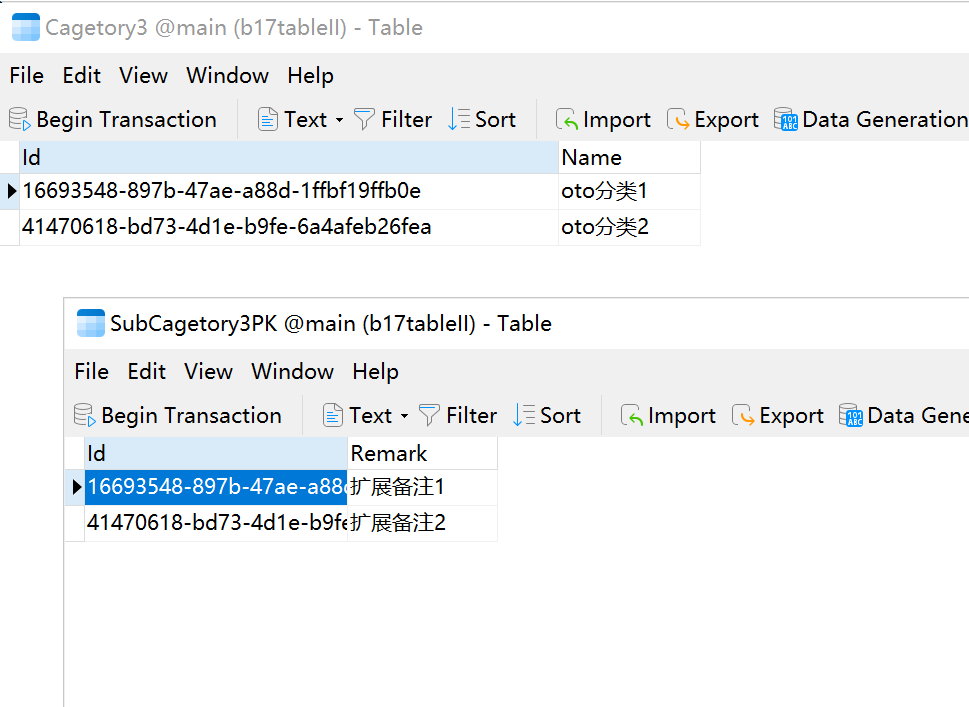Click Sort label in SubCagetory3PK toolbar
Image resolution: width=969 pixels, height=707 pixels.
(x=560, y=415)
